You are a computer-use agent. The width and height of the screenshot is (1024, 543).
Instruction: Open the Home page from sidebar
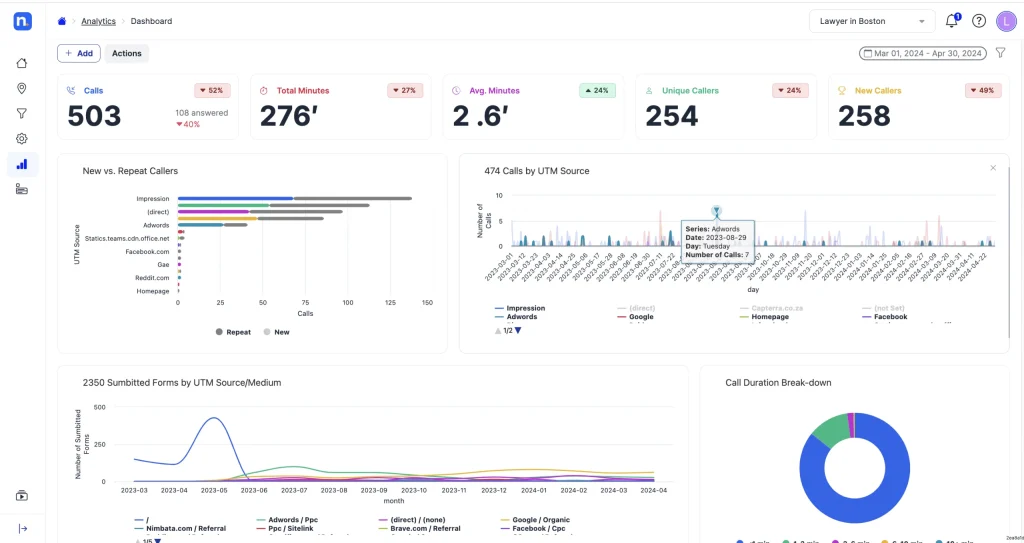22,63
